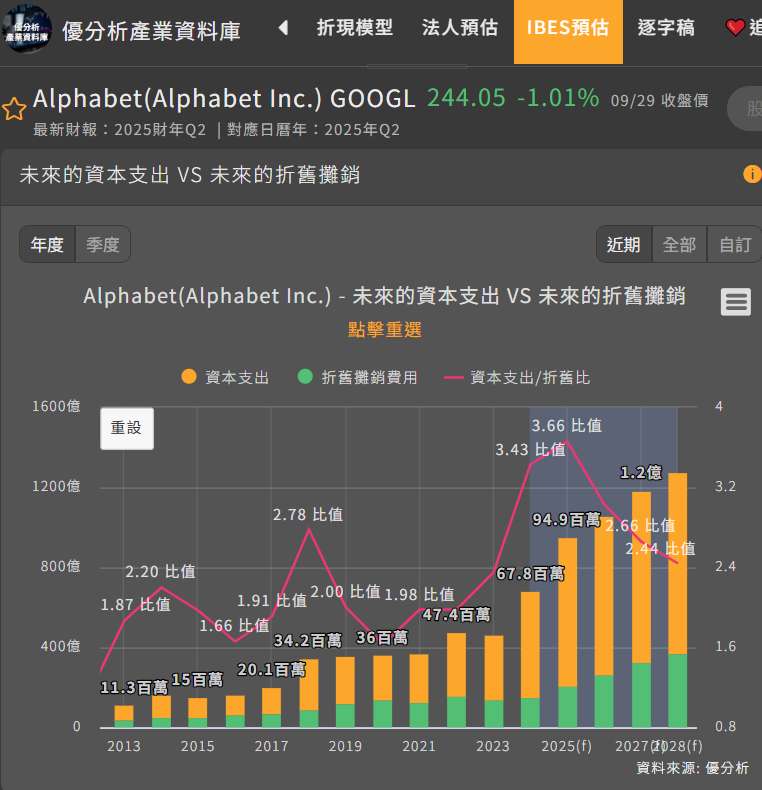Toggle 資本支出 legend series
This screenshot has width=762, height=790.
pyautogui.click(x=225, y=377)
